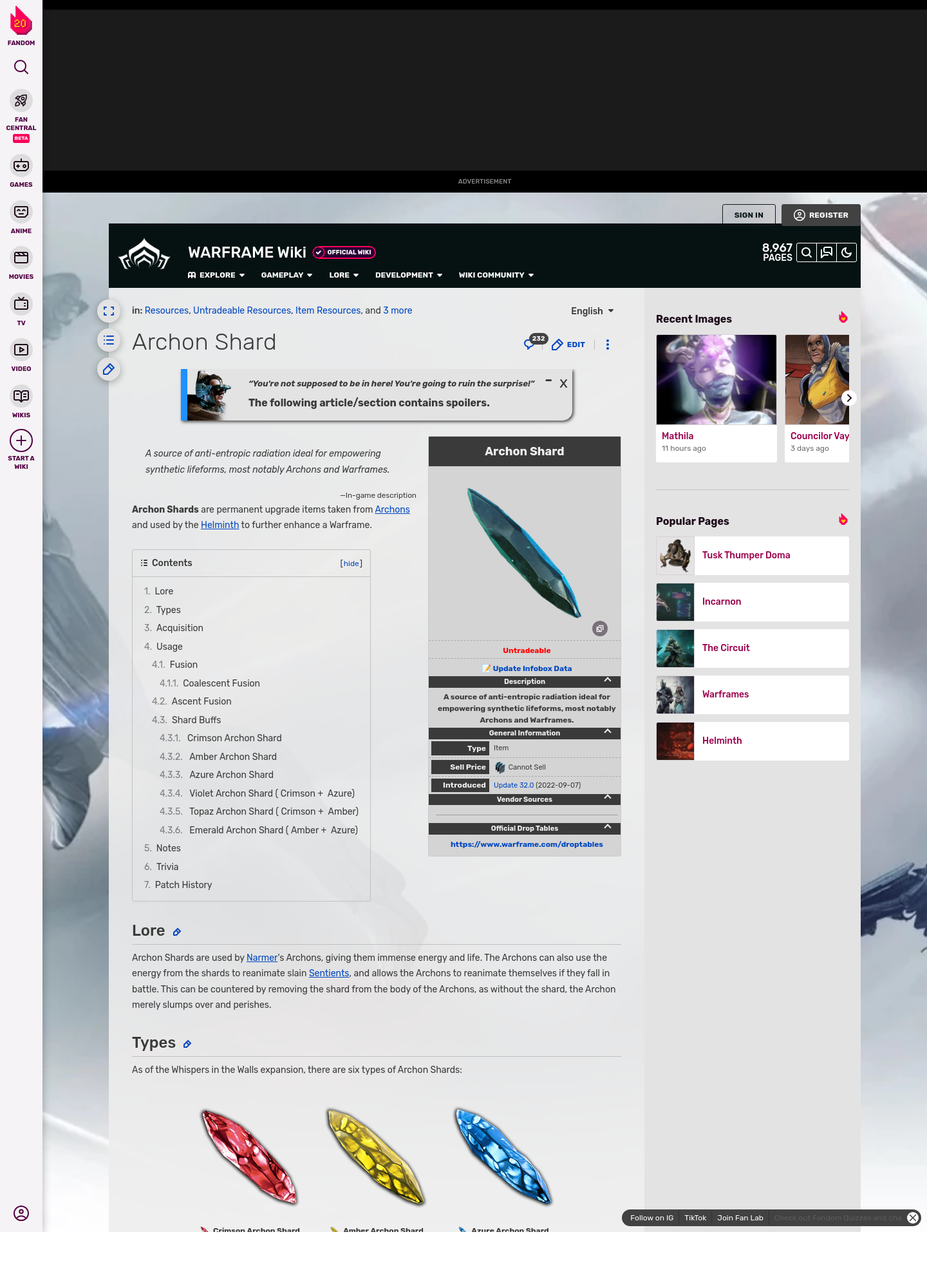Click Join Fan Lab
This screenshot has height=1288, width=927.
[x=740, y=1218]
